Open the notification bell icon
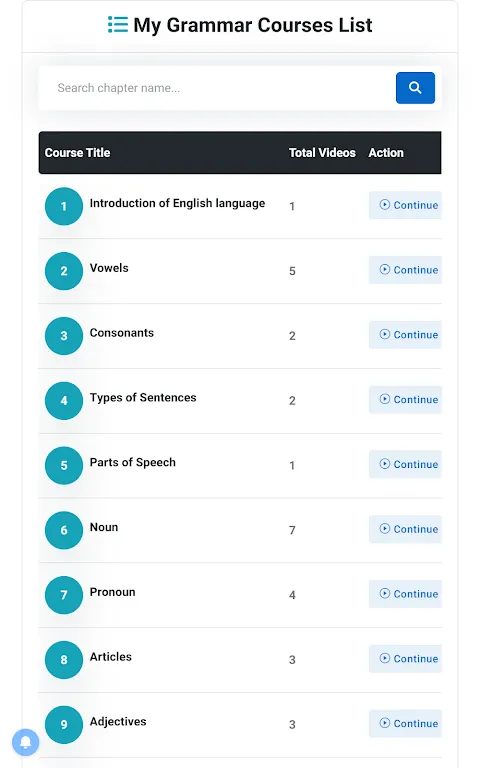Image resolution: width=480 pixels, height=768 pixels. click(25, 742)
